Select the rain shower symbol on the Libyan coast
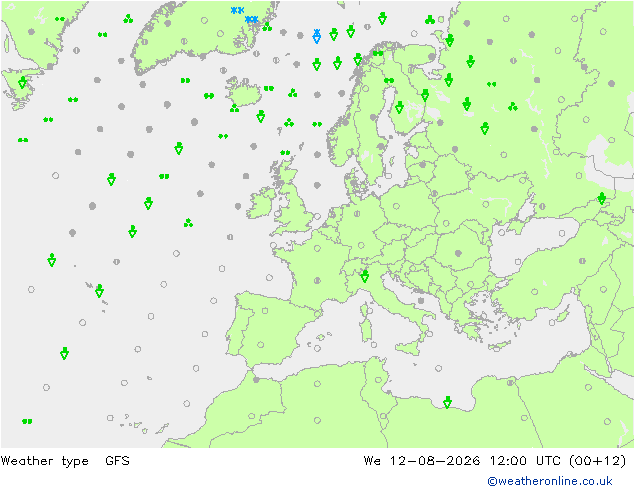 (x=447, y=402)
